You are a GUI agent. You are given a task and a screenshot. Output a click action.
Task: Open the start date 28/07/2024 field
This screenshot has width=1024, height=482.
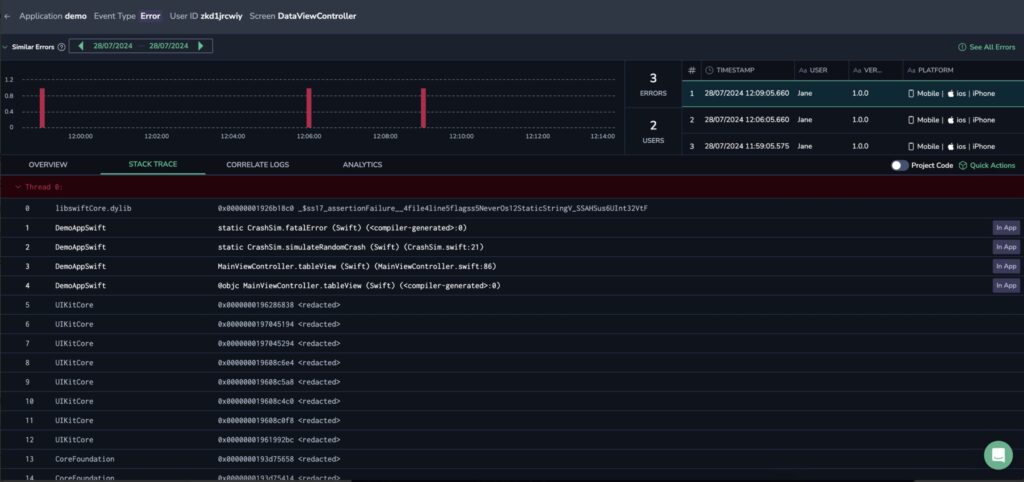click(x=113, y=46)
